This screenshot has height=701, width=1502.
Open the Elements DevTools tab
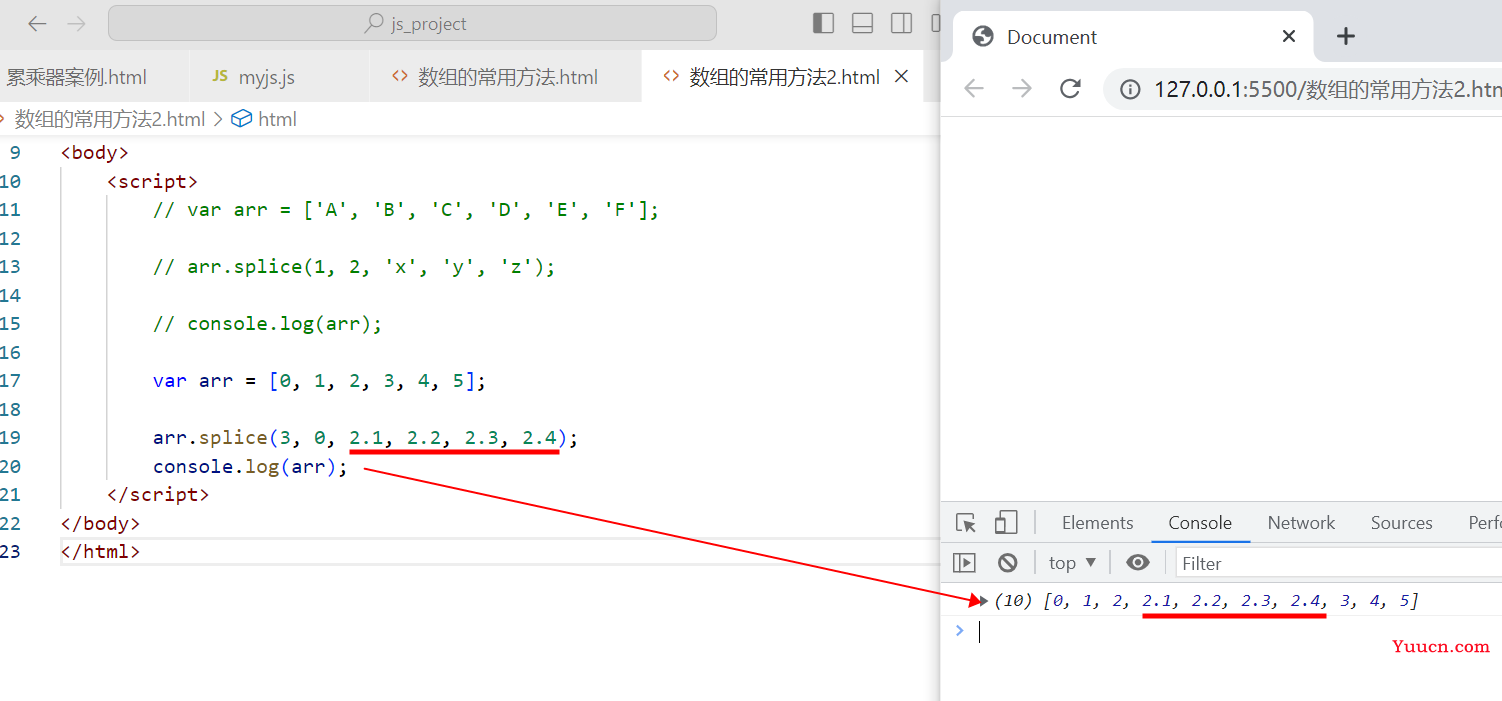(1097, 523)
